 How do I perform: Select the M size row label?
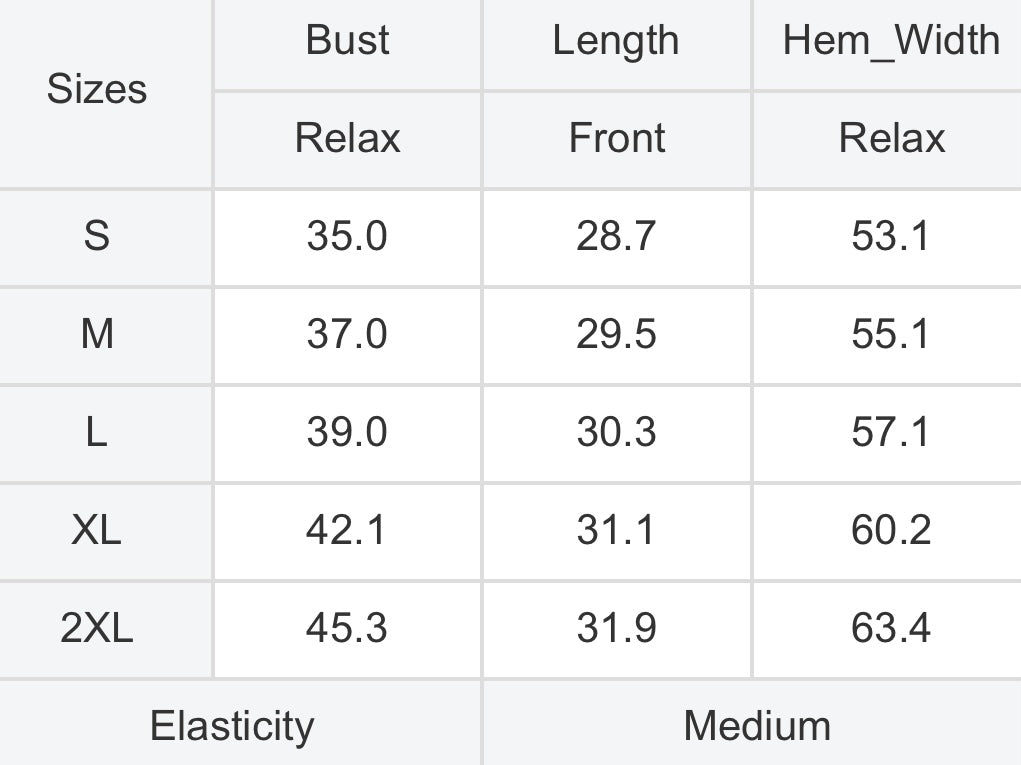[97, 333]
